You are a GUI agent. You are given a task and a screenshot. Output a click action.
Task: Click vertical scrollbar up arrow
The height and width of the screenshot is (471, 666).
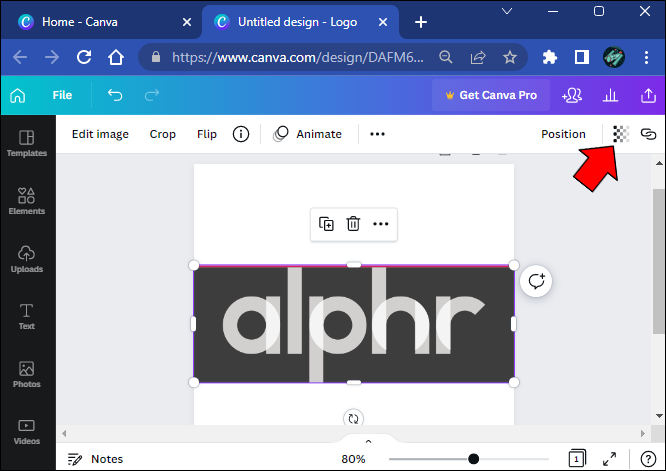pyautogui.click(x=659, y=163)
